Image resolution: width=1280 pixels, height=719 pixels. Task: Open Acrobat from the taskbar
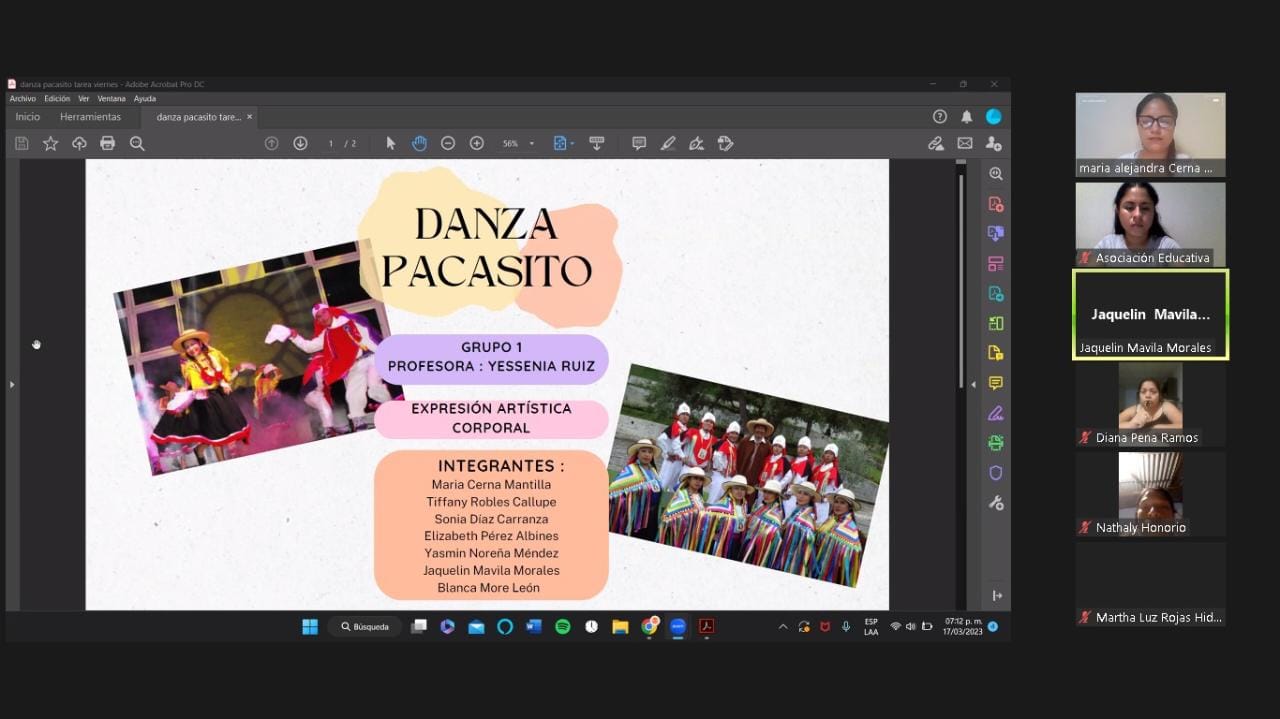707,627
